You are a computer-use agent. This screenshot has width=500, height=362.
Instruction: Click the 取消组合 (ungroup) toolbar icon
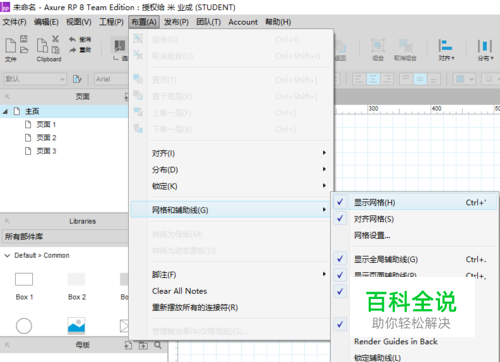click(x=406, y=46)
